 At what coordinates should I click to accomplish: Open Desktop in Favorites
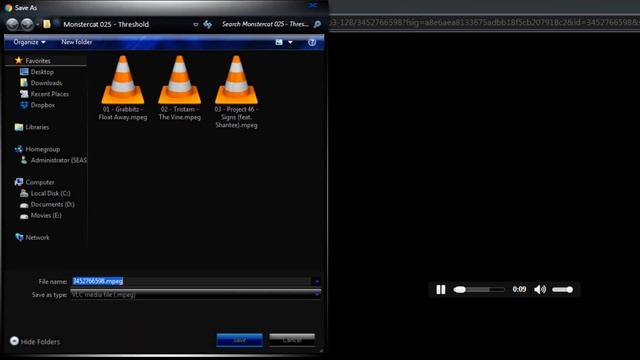click(42, 72)
